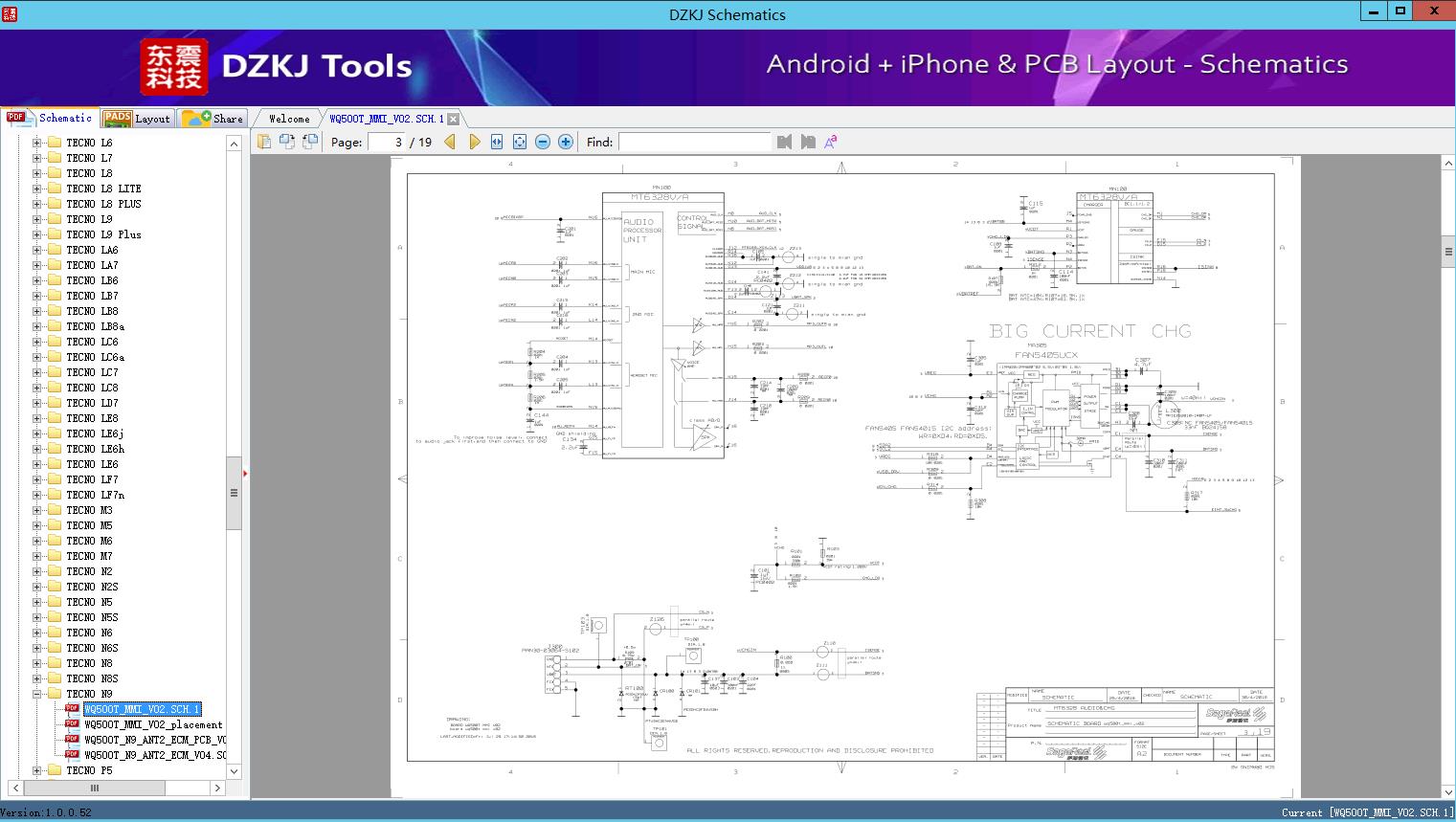Open WQ500T_MMI_V02_placement file
The height and width of the screenshot is (822, 1456).
click(x=153, y=724)
